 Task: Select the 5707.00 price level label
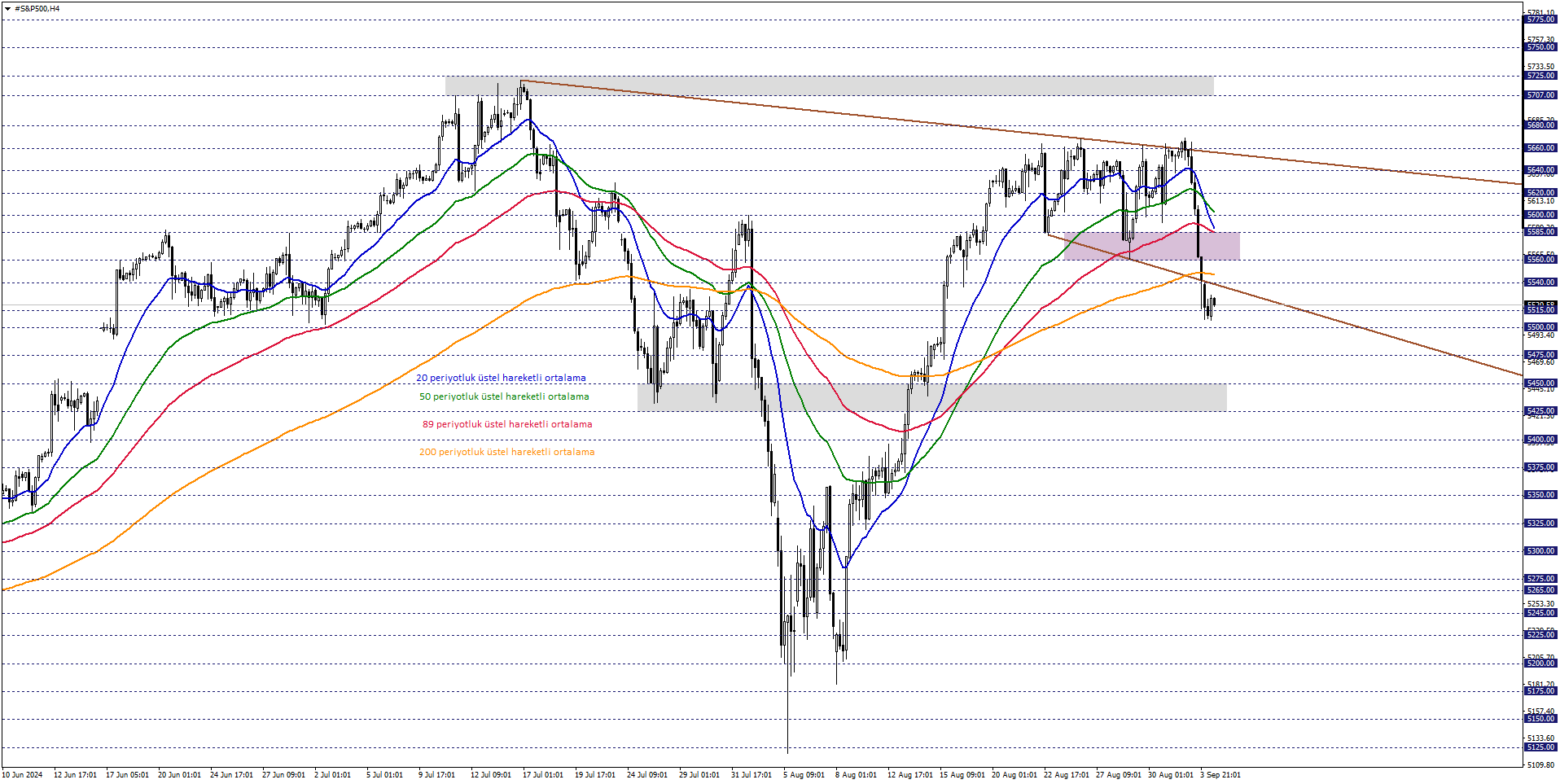coord(1540,95)
